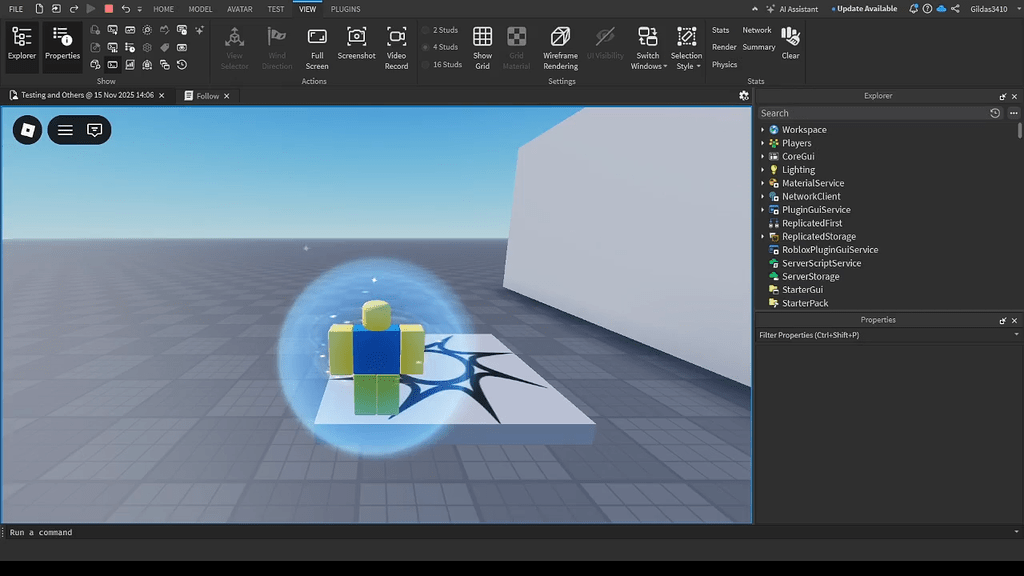Enter Full Screen mode
Screen dimensions: 1024x576
[317, 47]
